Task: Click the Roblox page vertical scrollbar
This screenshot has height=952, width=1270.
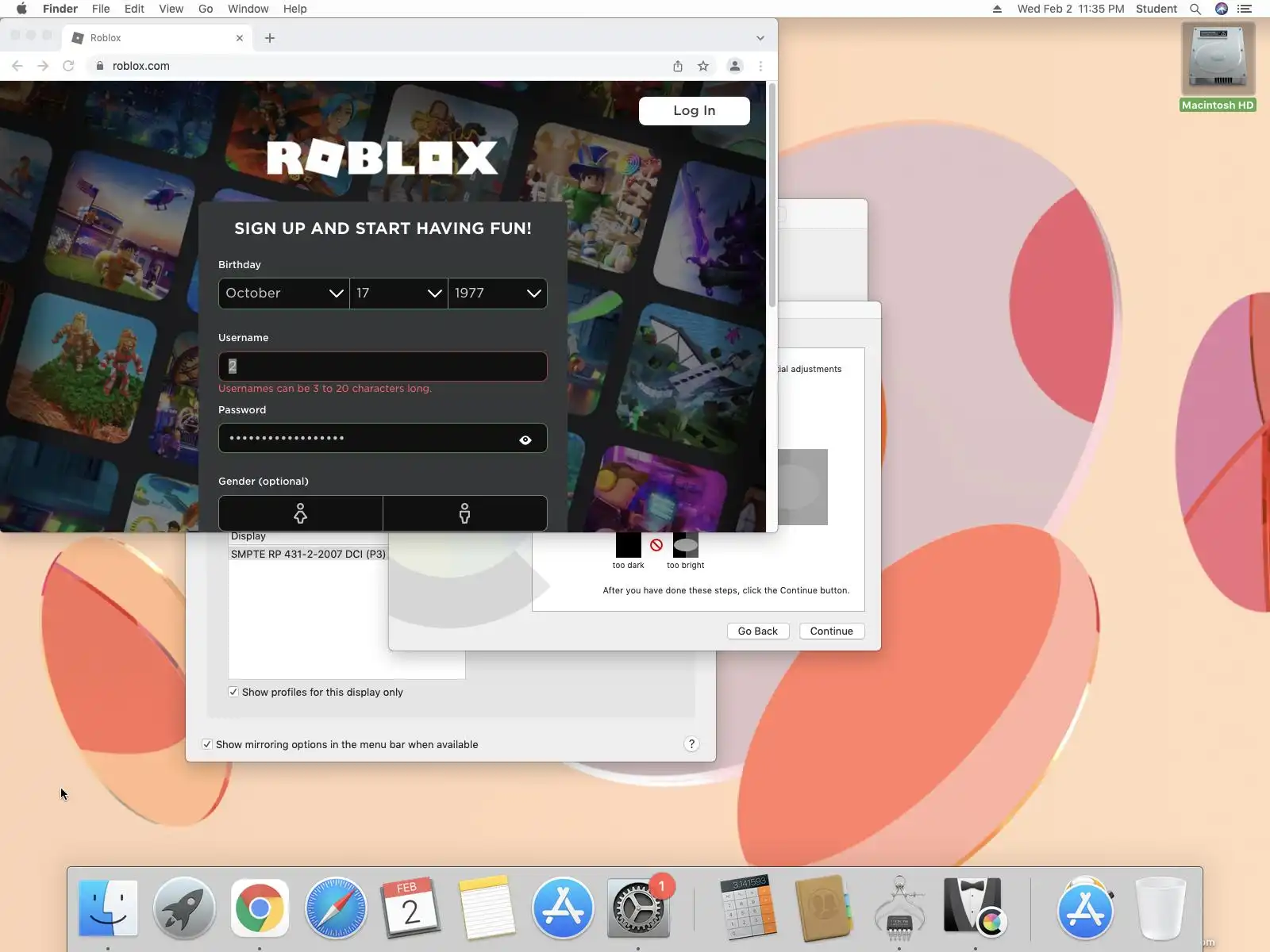Action: [772, 194]
